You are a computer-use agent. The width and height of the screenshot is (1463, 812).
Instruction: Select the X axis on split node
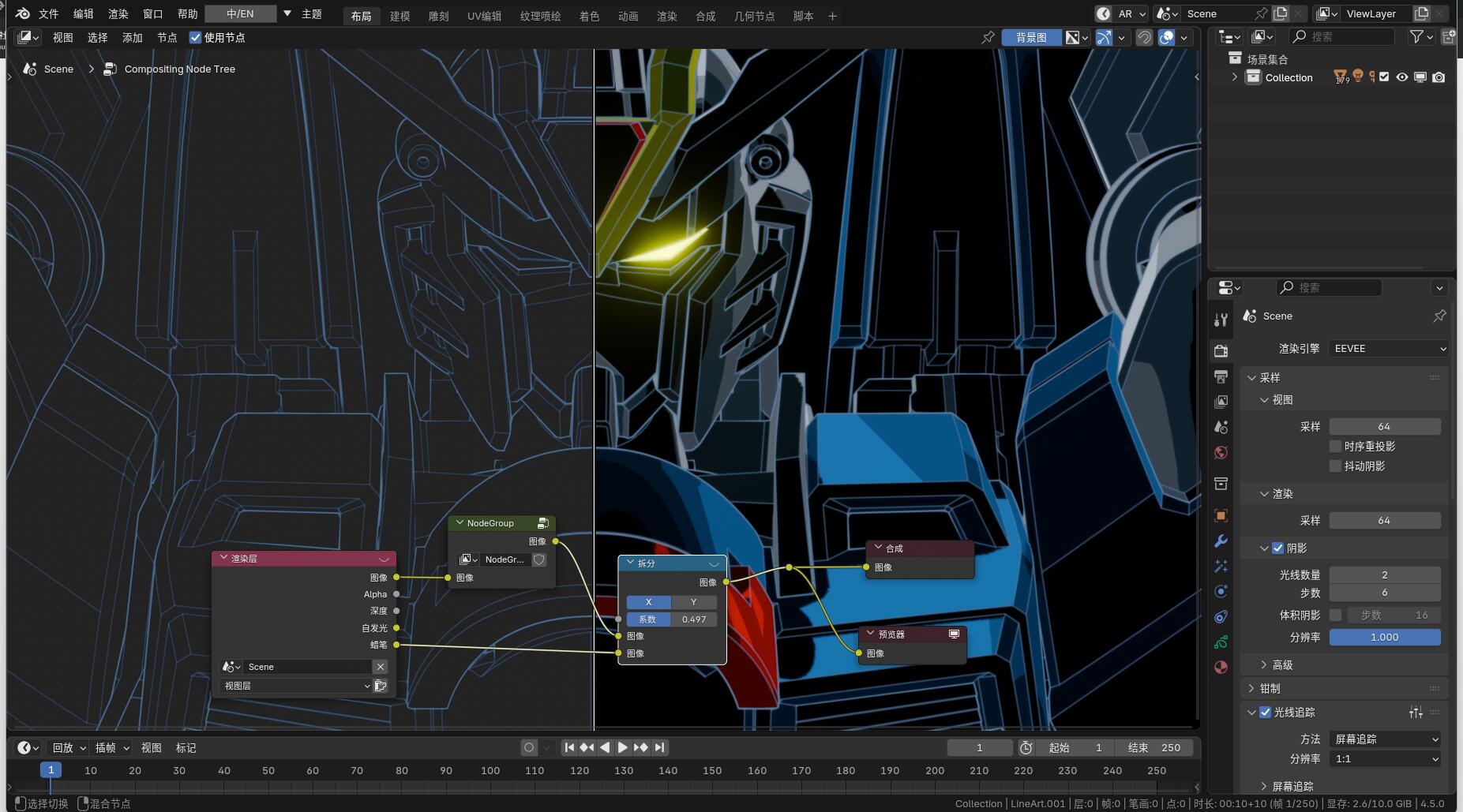click(648, 601)
